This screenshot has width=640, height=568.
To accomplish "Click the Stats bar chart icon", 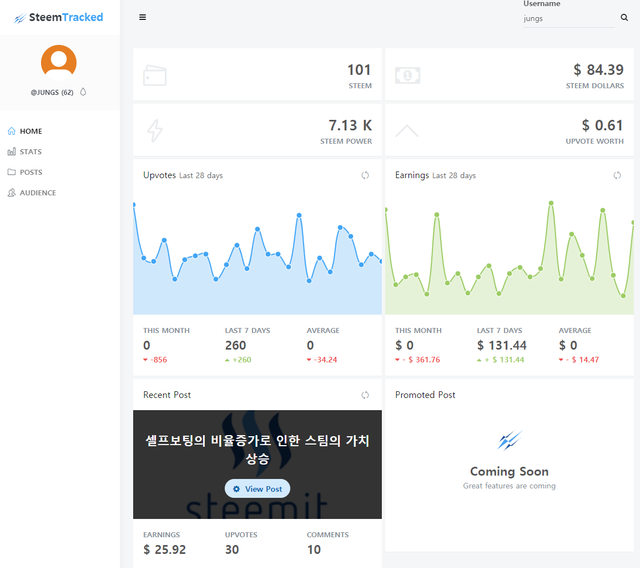I will (11, 151).
